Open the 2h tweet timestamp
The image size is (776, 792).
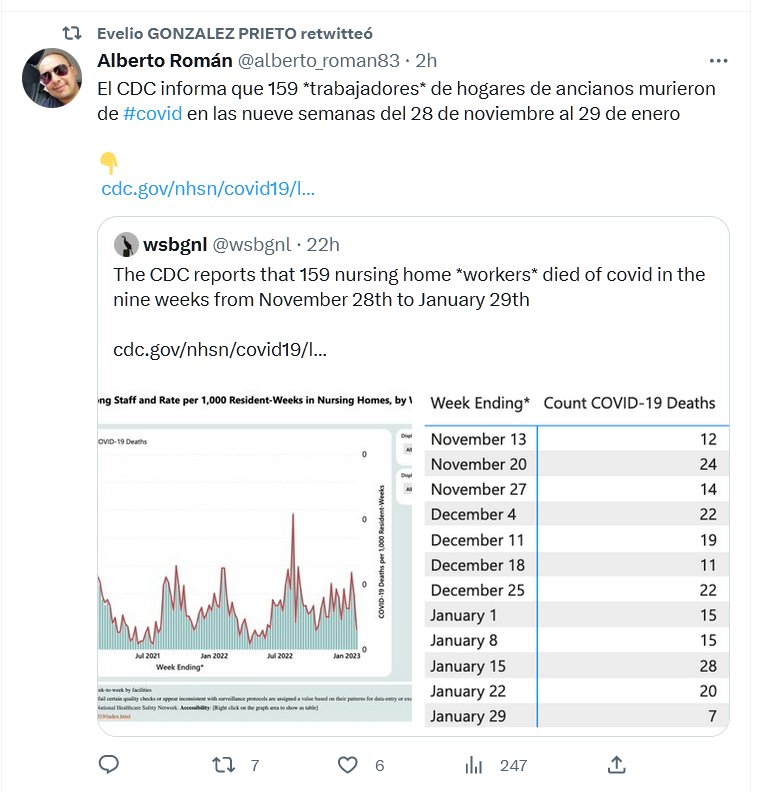pos(427,60)
